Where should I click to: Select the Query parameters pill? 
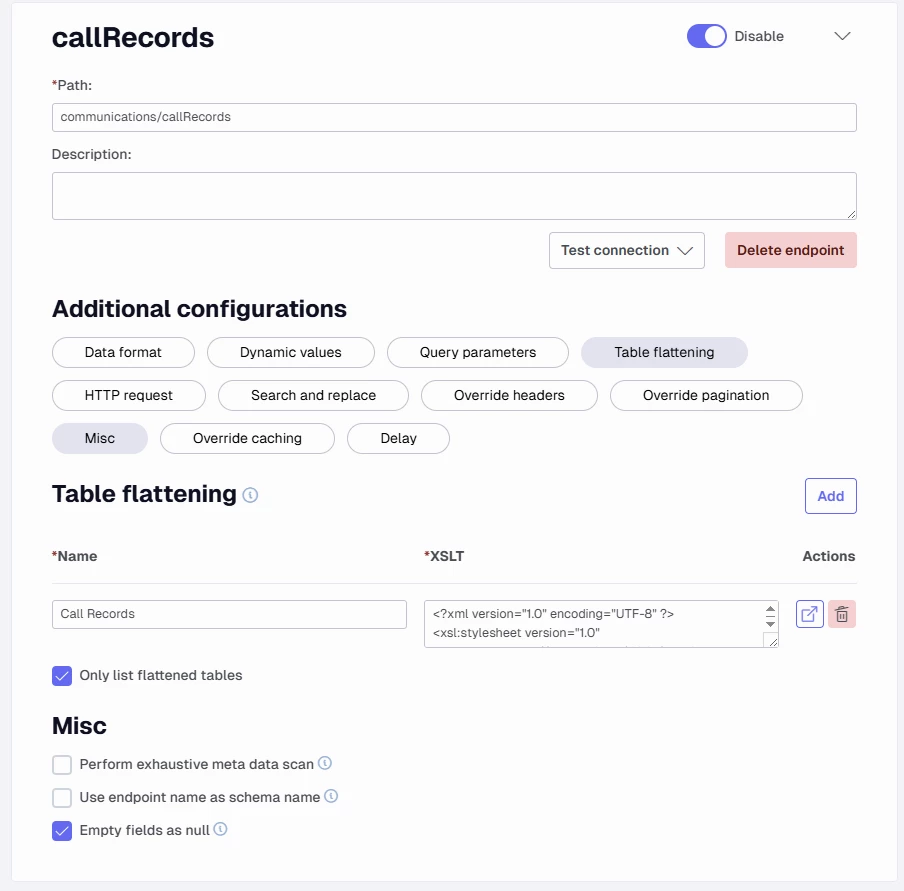(x=477, y=352)
